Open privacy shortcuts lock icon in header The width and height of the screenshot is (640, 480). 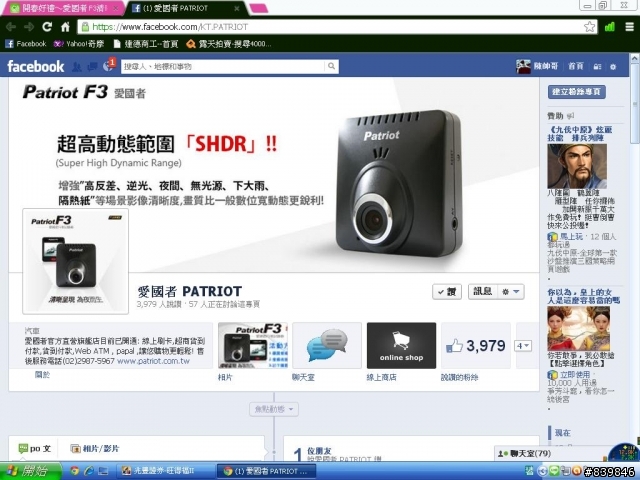[597, 67]
